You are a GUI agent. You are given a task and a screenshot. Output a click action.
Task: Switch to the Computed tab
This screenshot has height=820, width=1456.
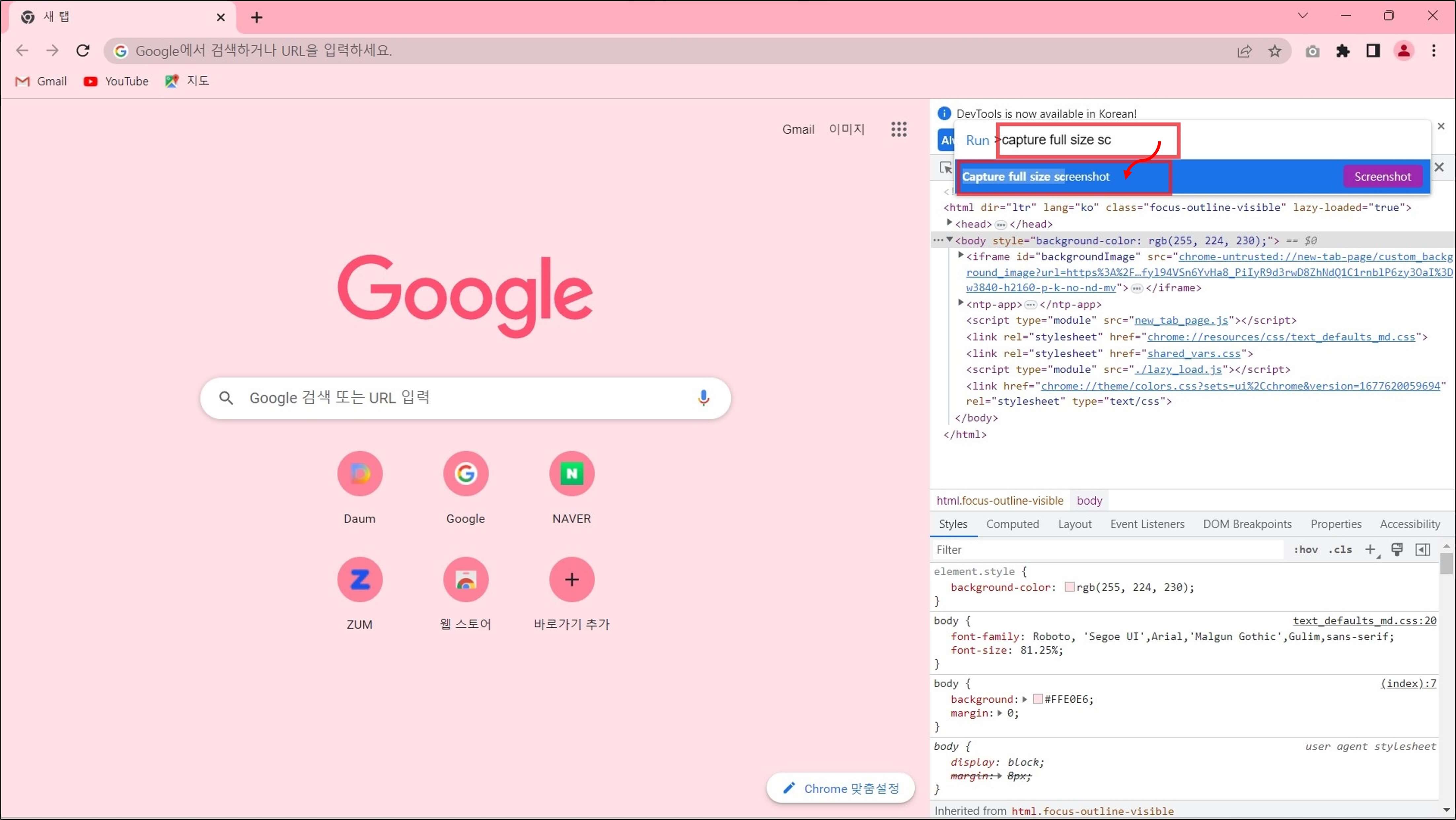point(1012,524)
